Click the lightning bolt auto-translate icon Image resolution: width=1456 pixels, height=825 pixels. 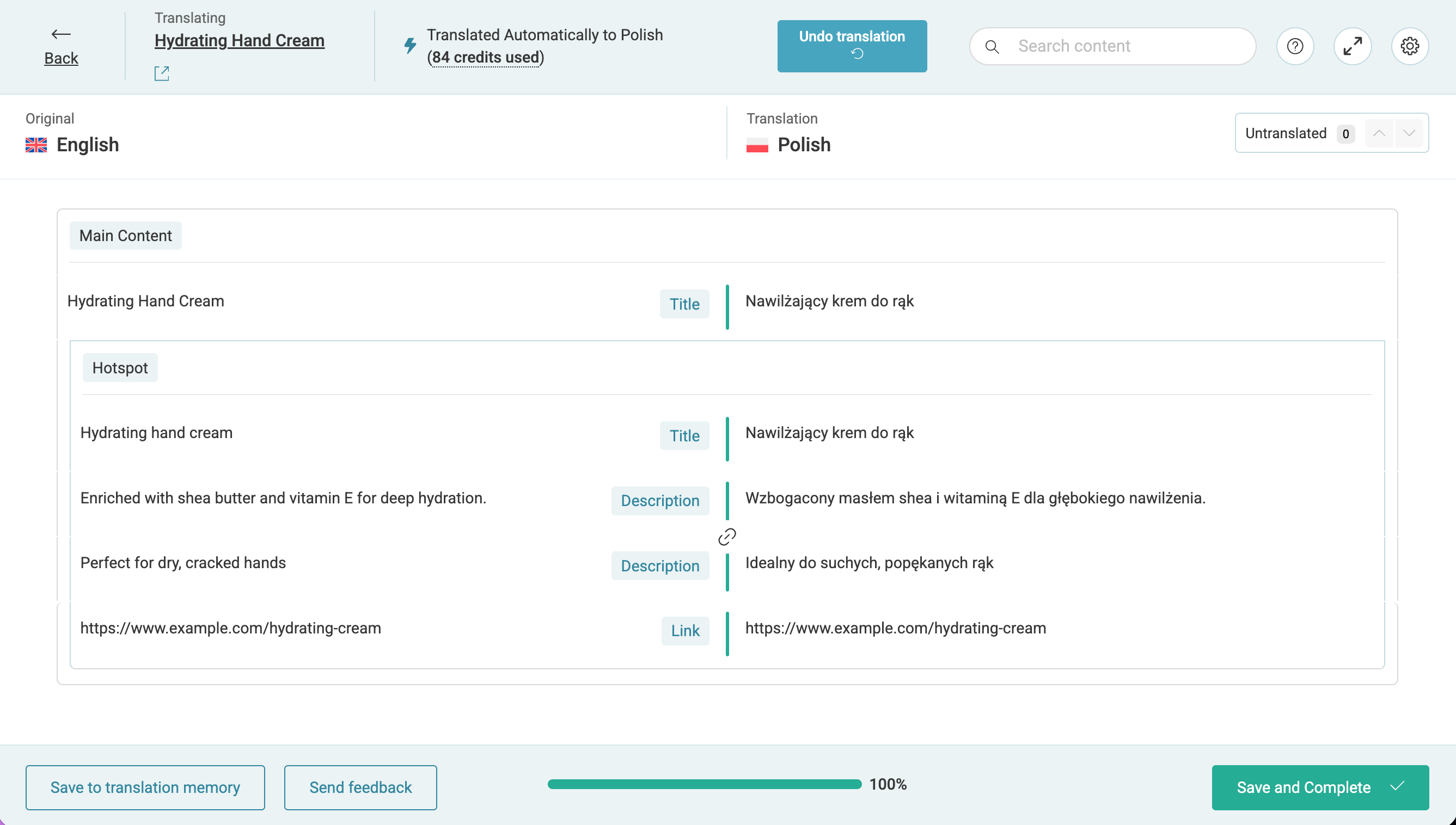point(410,45)
